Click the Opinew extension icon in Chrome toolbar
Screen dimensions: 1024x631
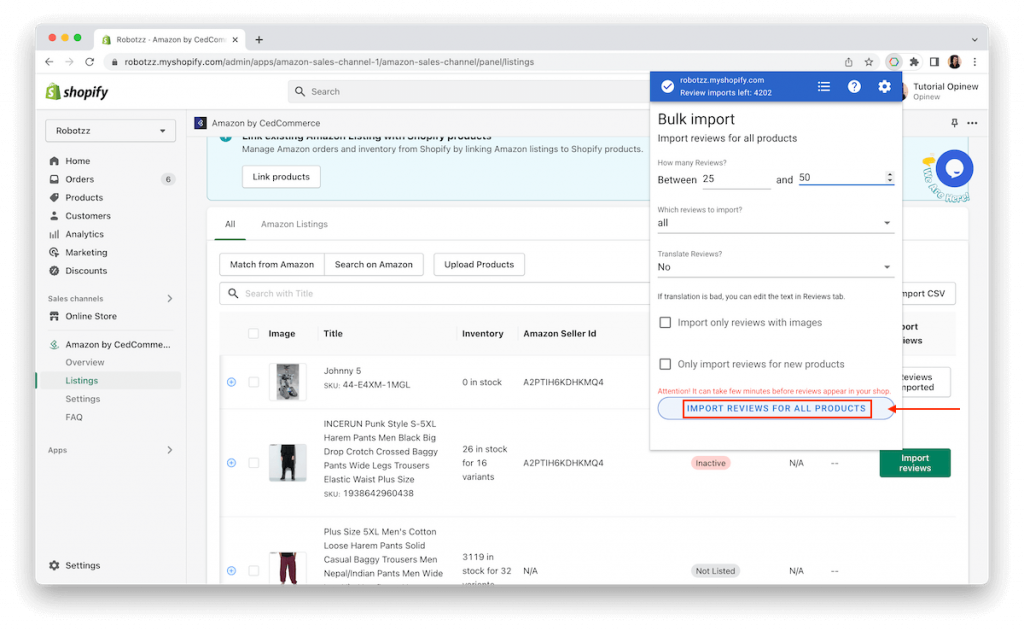(x=893, y=61)
